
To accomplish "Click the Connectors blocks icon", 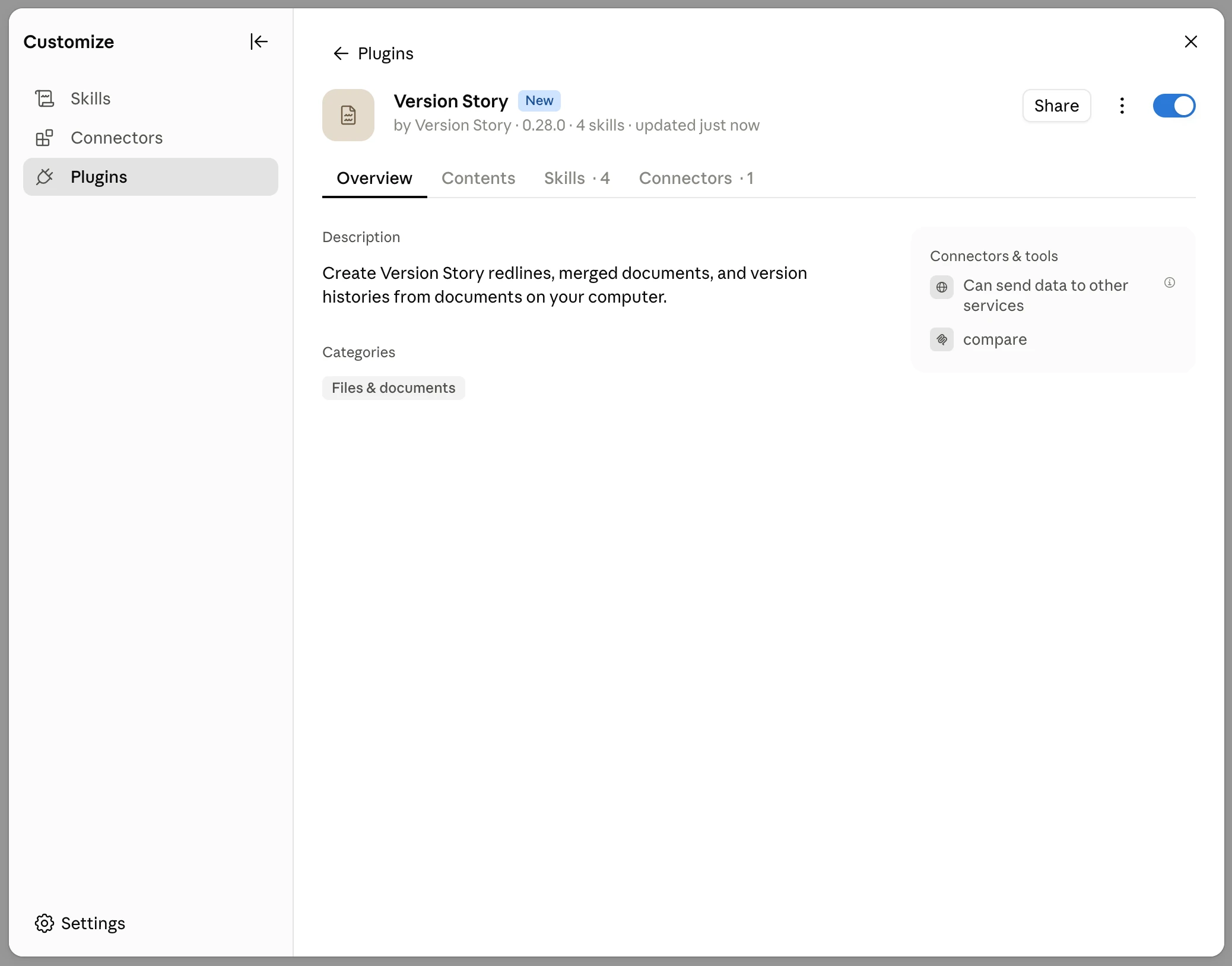I will click(x=45, y=138).
